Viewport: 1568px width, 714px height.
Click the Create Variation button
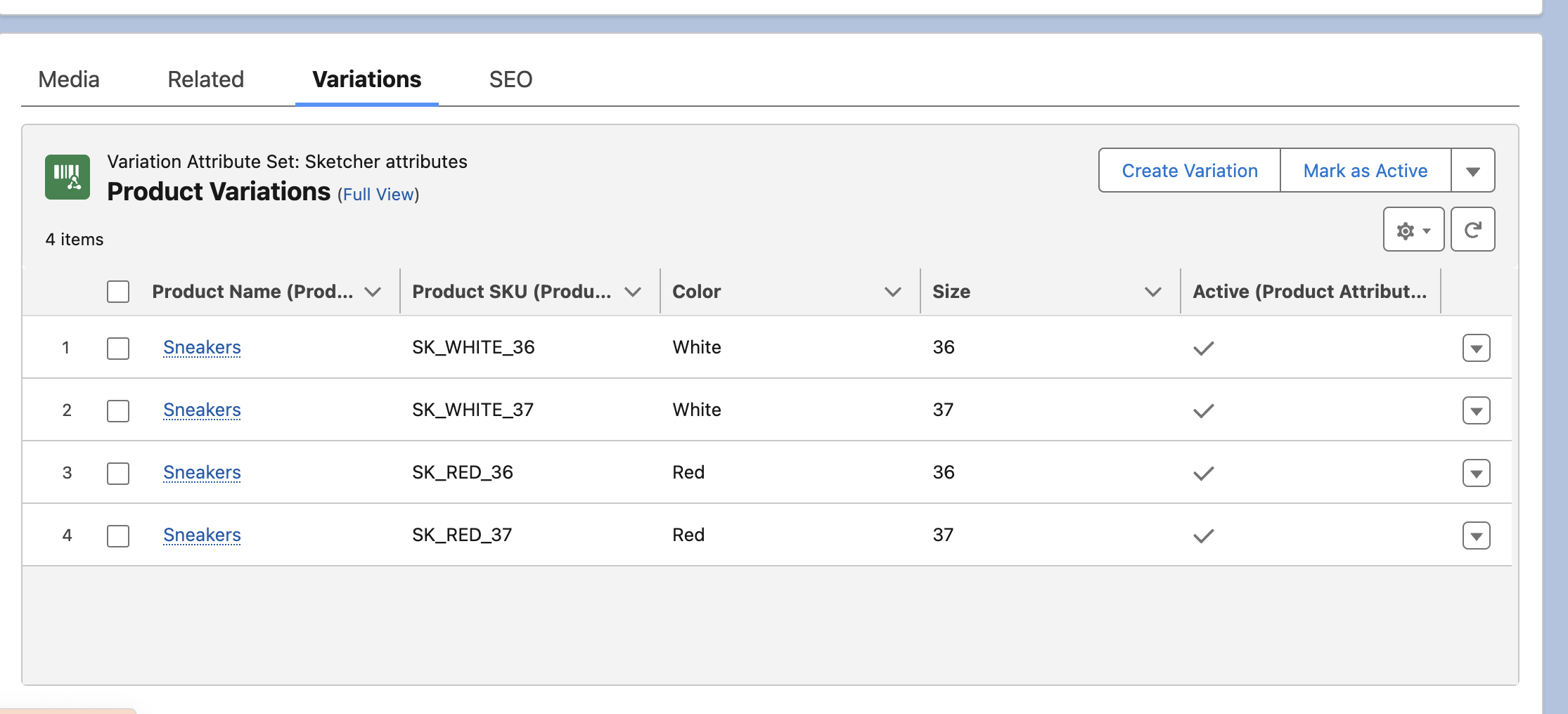pos(1189,171)
